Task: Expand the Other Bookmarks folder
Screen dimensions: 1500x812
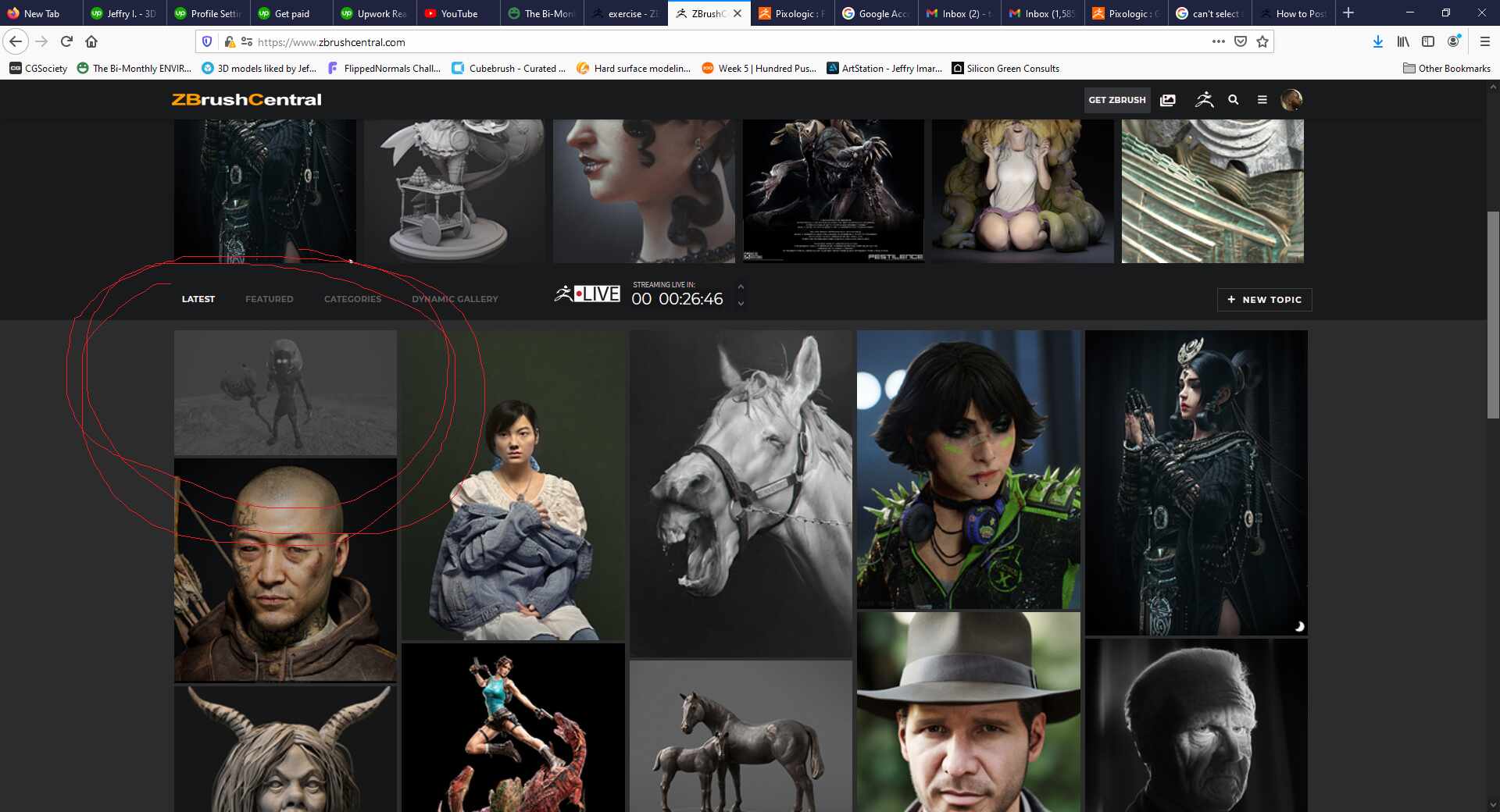Action: [1447, 69]
